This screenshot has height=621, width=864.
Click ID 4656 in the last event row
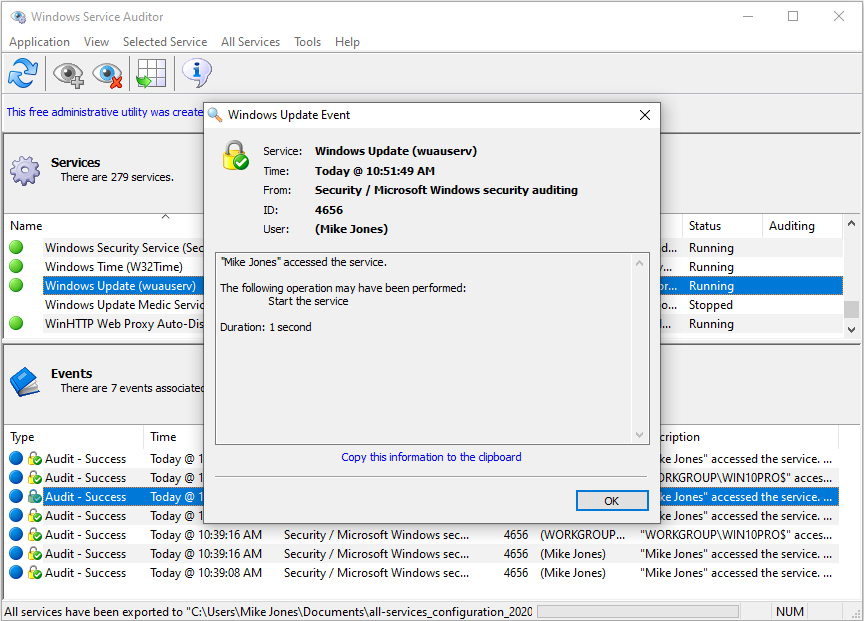tap(516, 573)
